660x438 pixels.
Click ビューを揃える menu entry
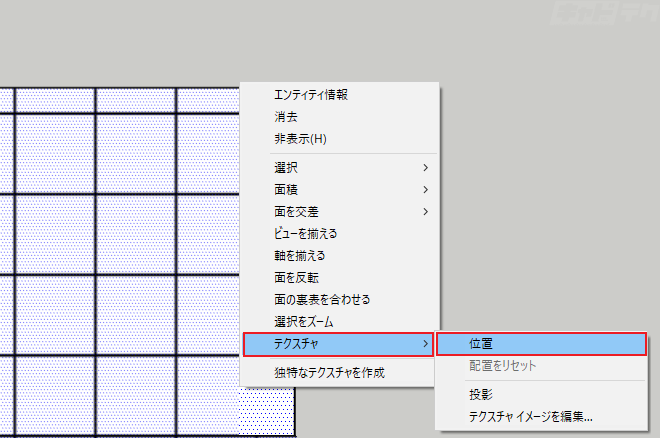click(305, 233)
